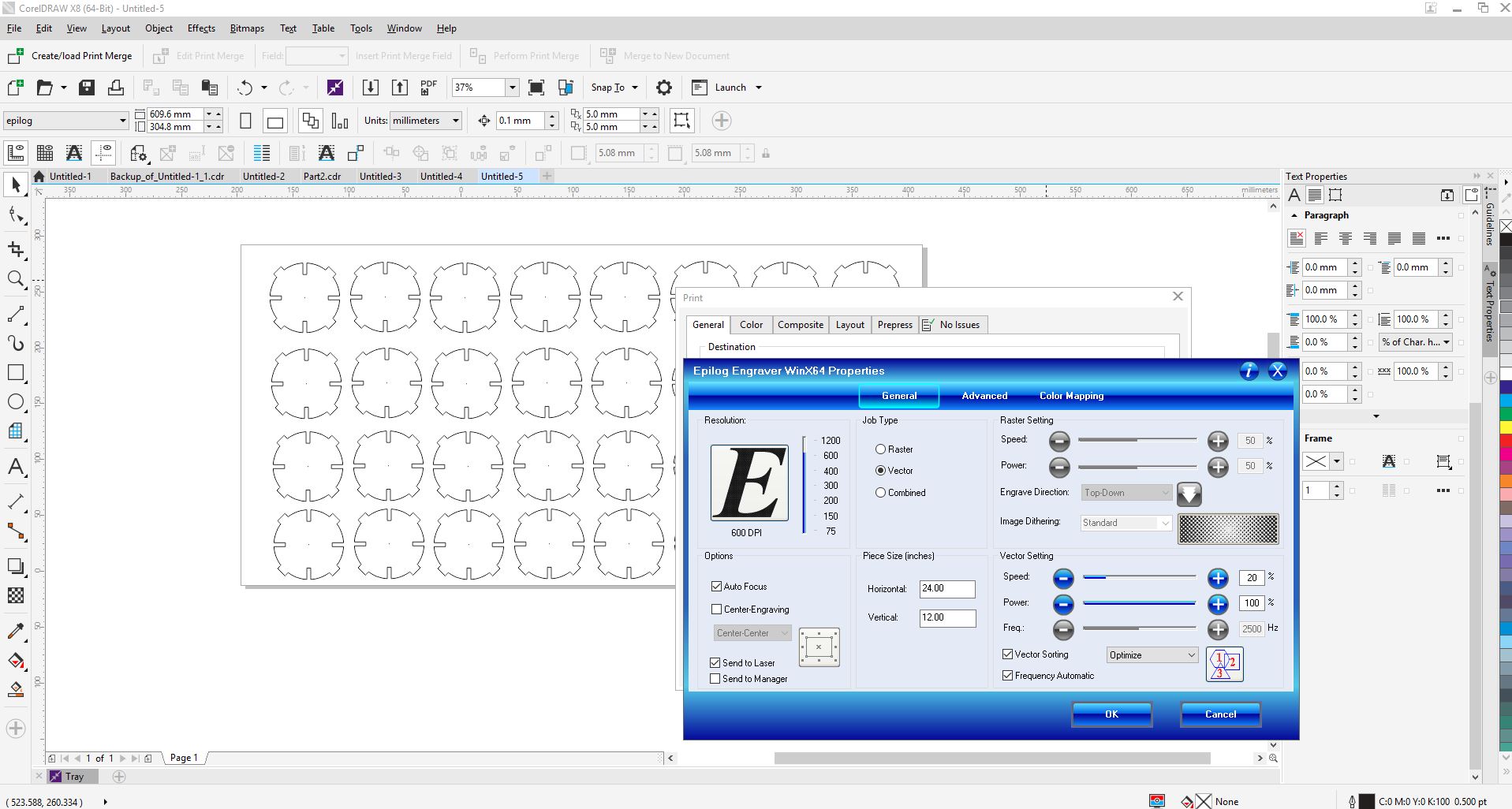1512x809 pixels.
Task: Switch to the Part2.cdr document tab
Action: (x=322, y=177)
